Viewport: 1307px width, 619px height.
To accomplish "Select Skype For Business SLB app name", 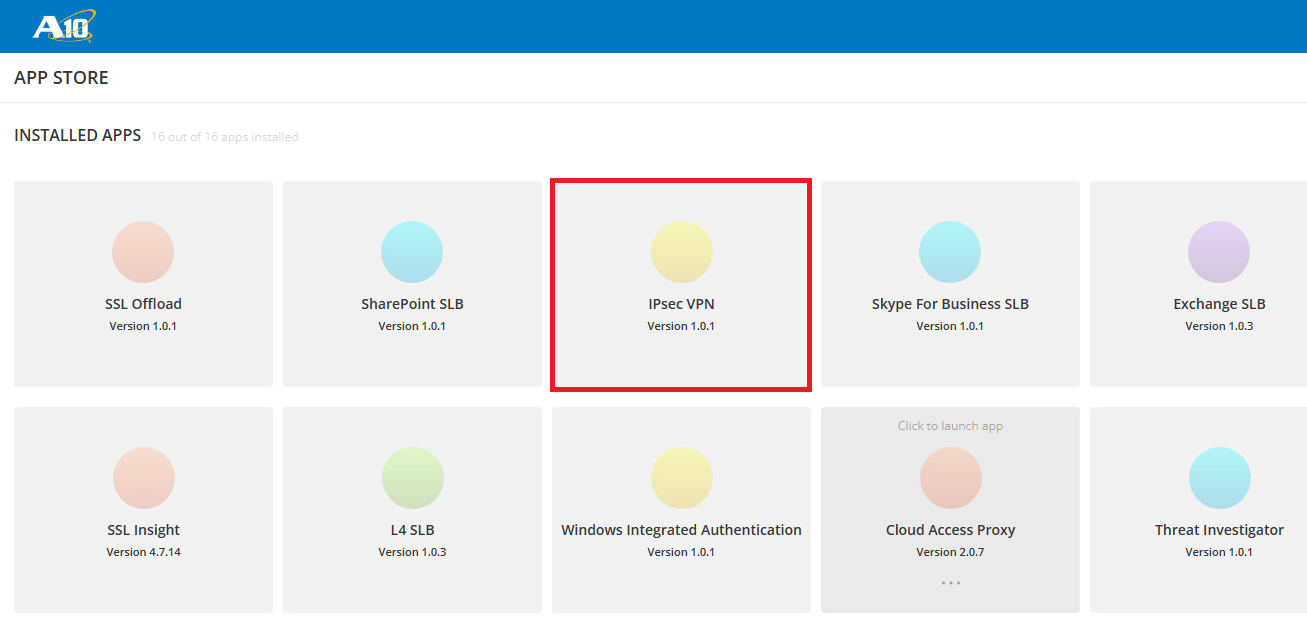I will 950,304.
